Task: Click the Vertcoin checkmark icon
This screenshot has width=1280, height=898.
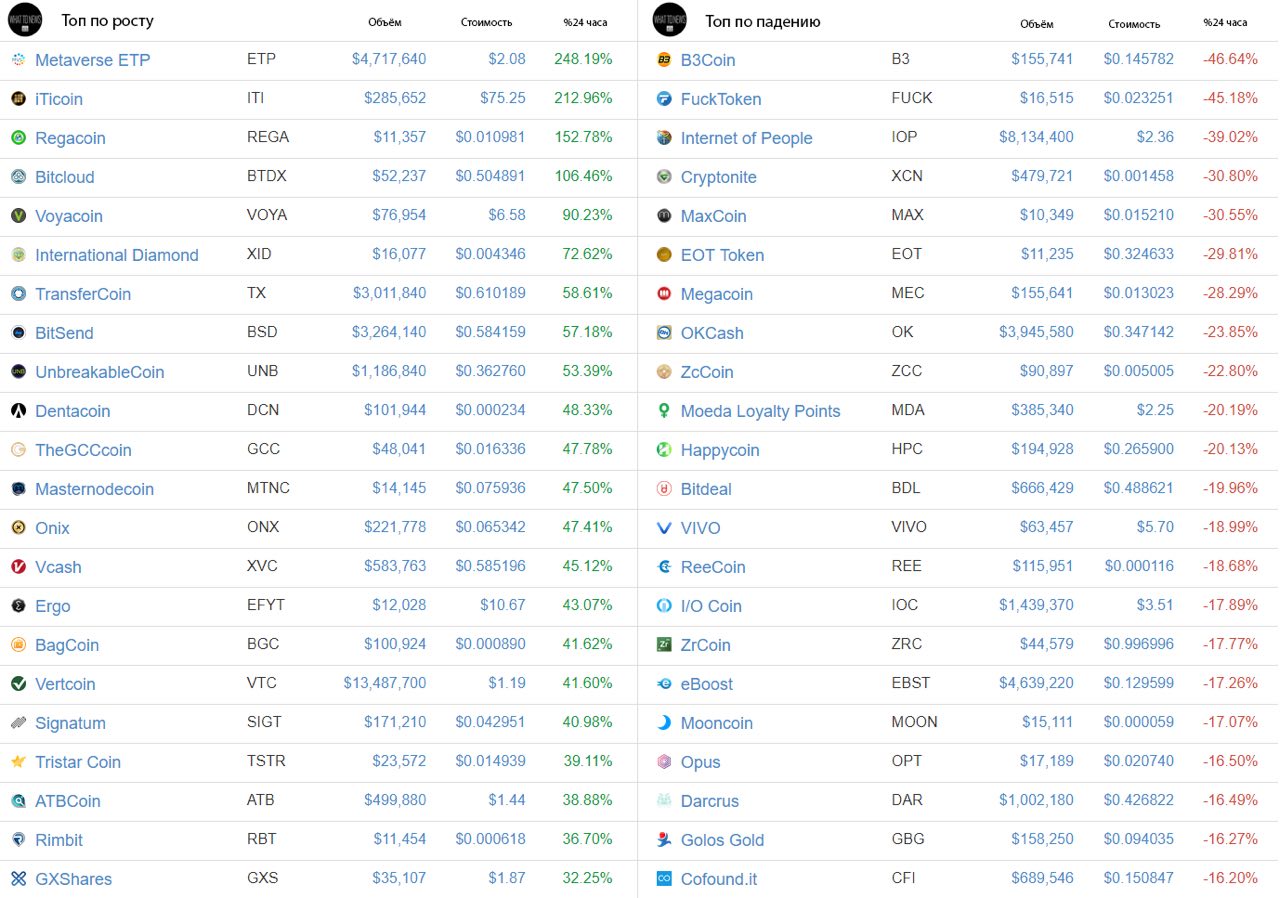Action: click(18, 684)
